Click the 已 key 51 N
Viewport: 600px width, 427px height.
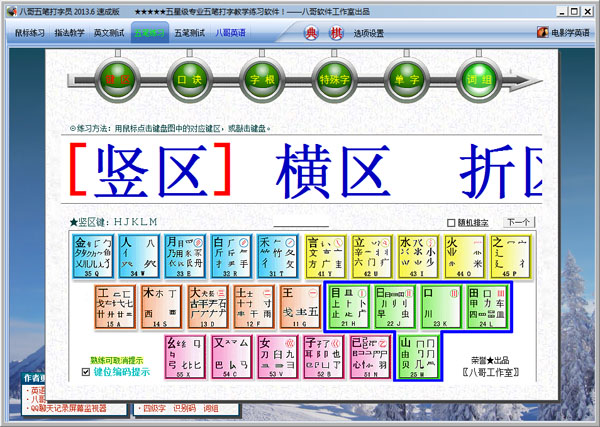(x=370, y=357)
